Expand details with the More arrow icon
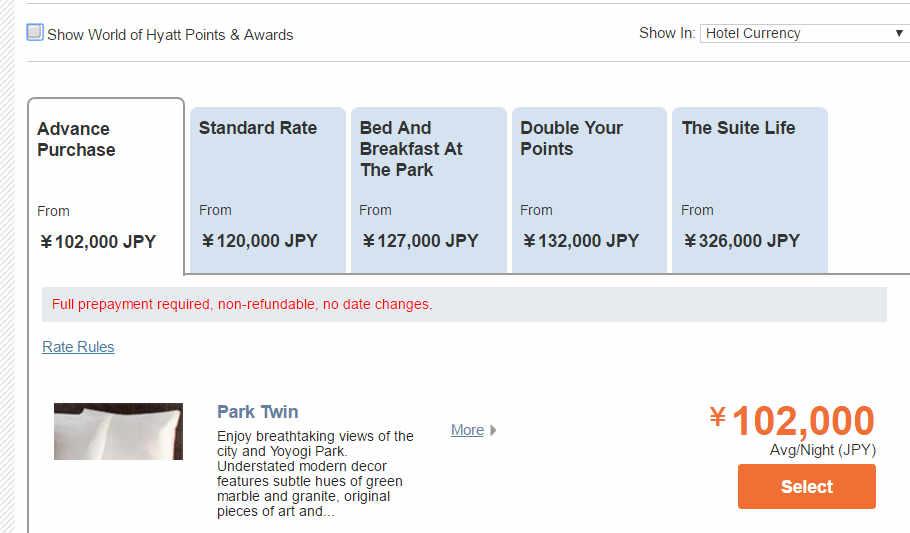This screenshot has width=910, height=533. [493, 430]
